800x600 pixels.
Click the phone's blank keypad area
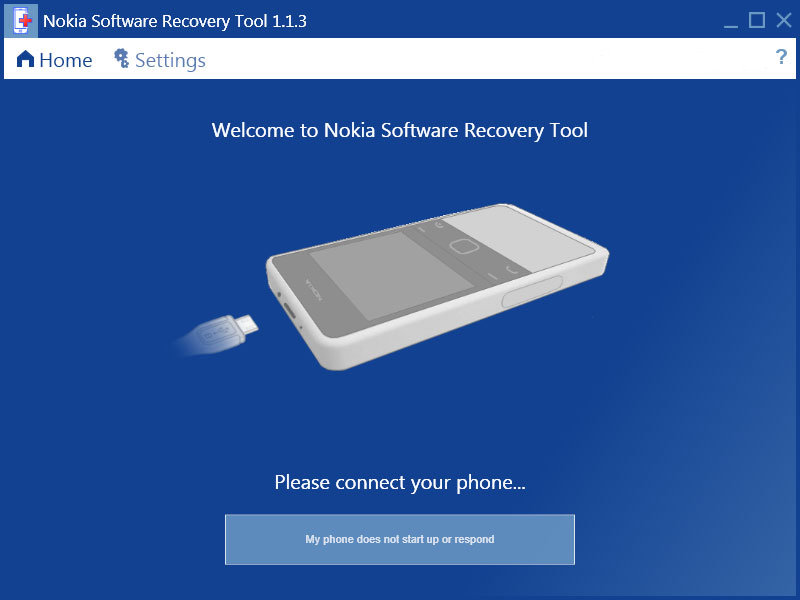pos(518,237)
